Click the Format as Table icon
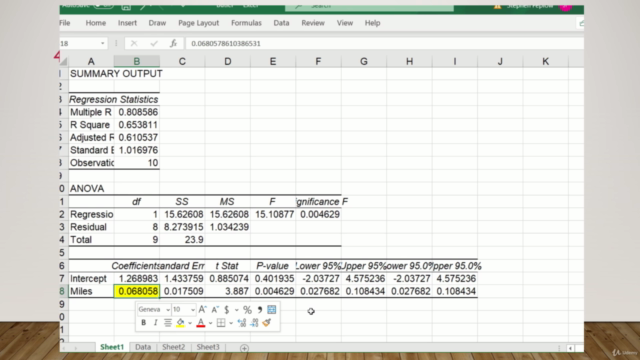Viewport: 640px width, 360px height. [x=272, y=309]
